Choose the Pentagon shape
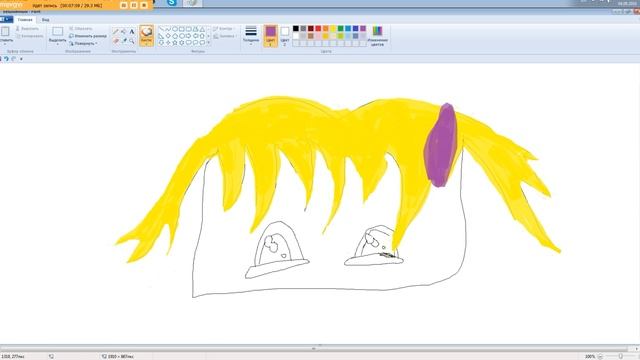The image size is (640, 360). point(175,36)
